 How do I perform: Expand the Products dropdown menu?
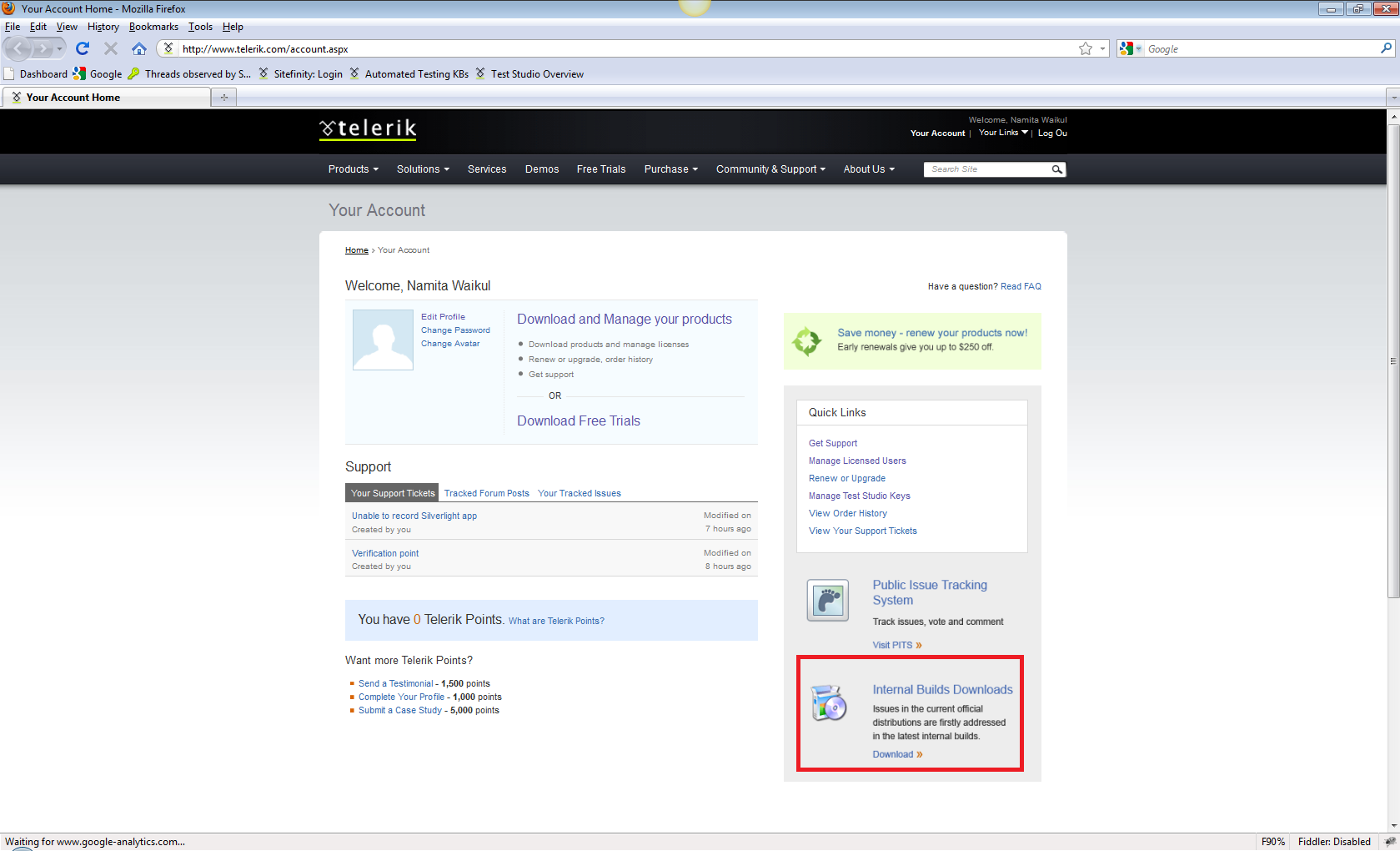354,169
